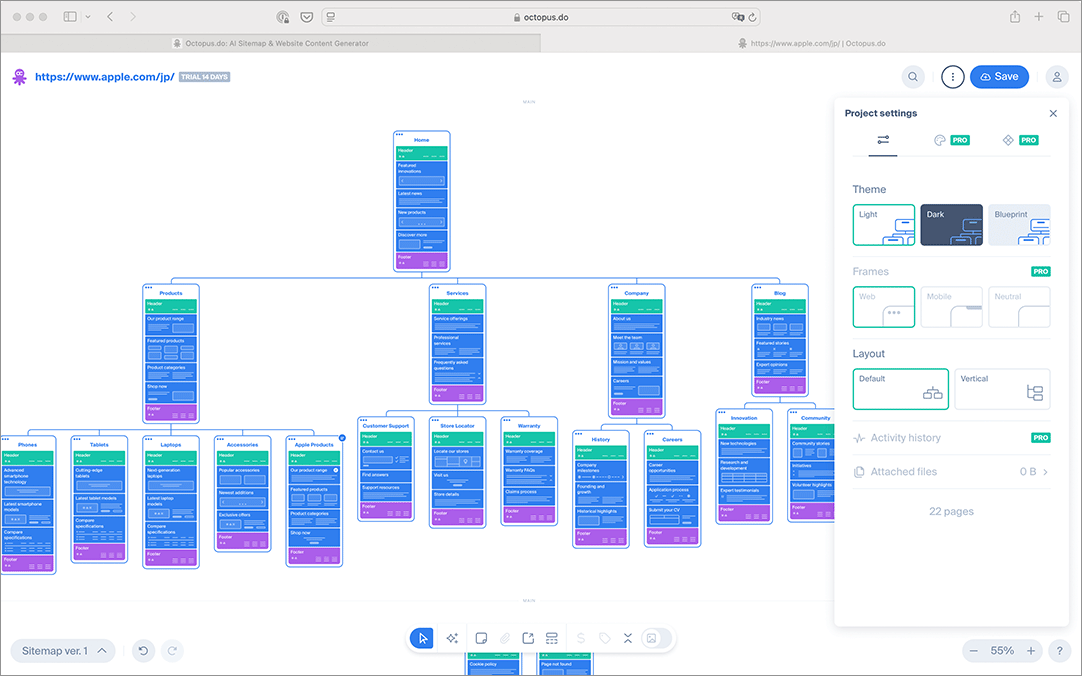Toggle the image wireframe switch
This screenshot has height=676, width=1082.
(x=656, y=638)
